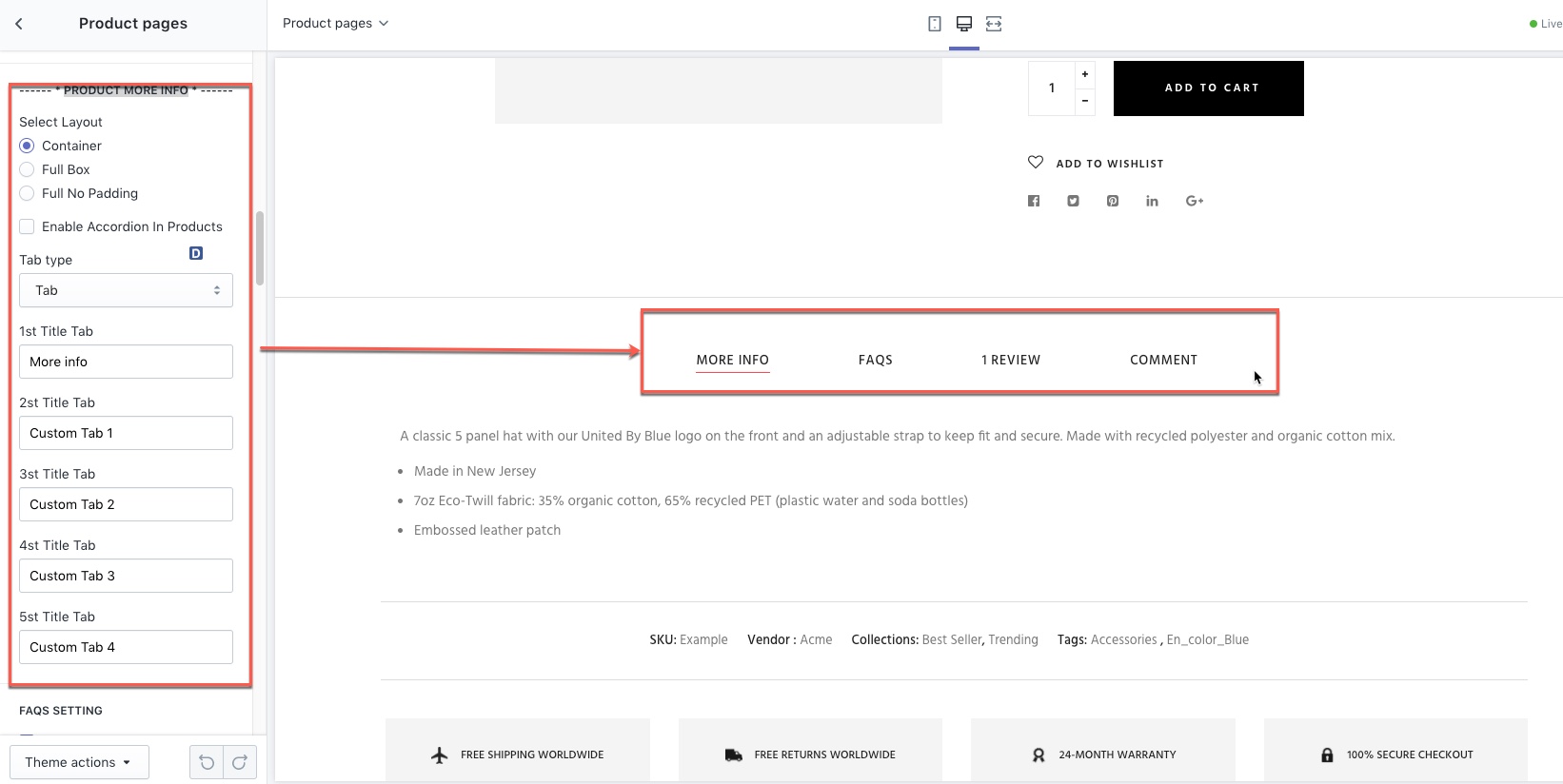The height and width of the screenshot is (784, 1563).
Task: Click the Acme vendor name
Action: 816,639
